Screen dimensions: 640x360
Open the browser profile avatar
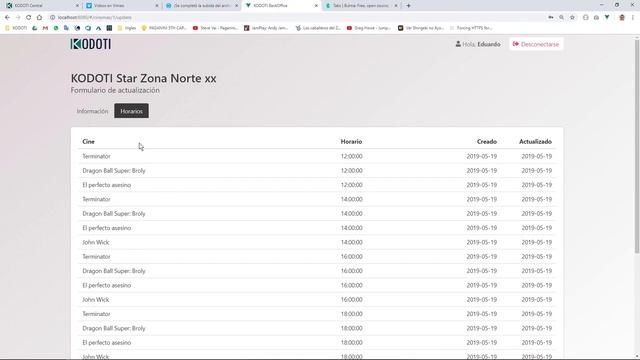coord(622,18)
